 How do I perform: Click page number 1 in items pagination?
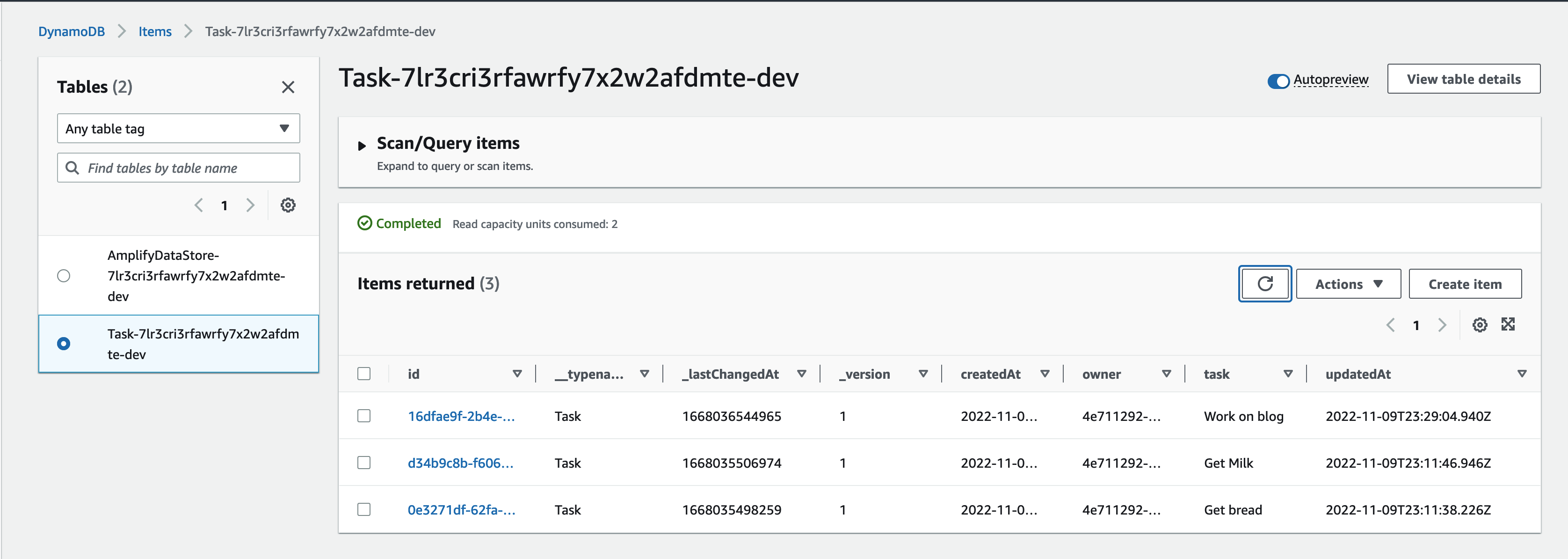coord(1416,325)
